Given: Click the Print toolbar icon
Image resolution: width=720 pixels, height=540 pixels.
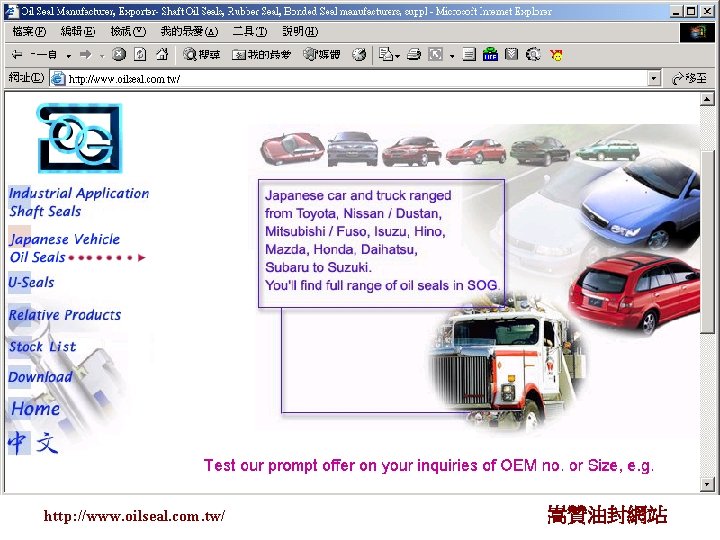Looking at the screenshot, I should 414,55.
